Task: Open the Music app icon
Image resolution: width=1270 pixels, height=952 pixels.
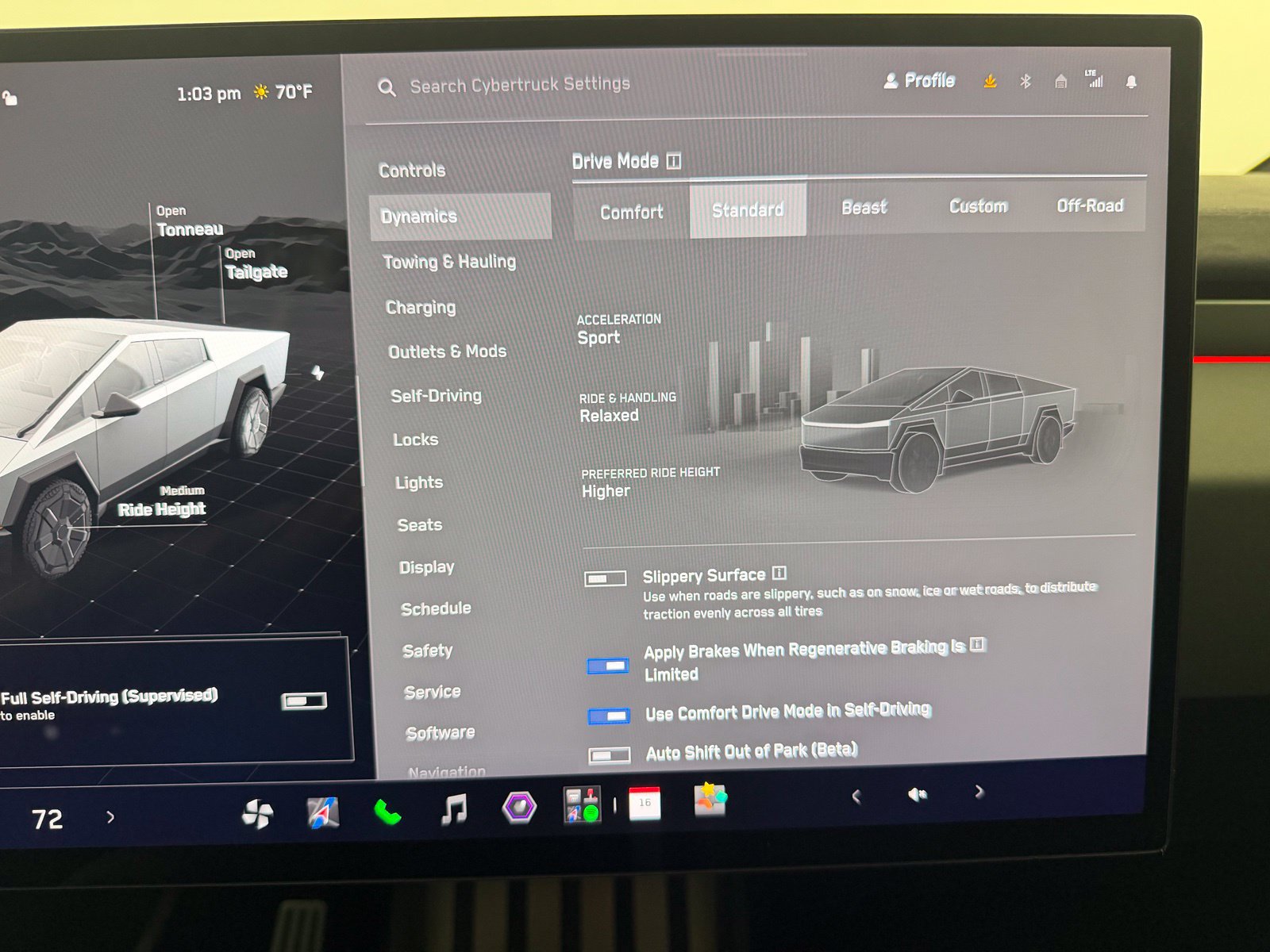Action: coord(453,810)
